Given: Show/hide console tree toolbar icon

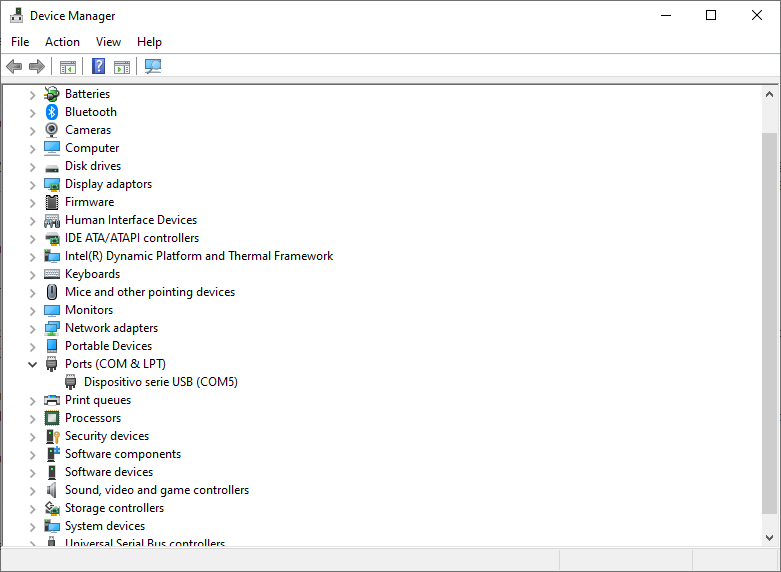Looking at the screenshot, I should 68,67.
